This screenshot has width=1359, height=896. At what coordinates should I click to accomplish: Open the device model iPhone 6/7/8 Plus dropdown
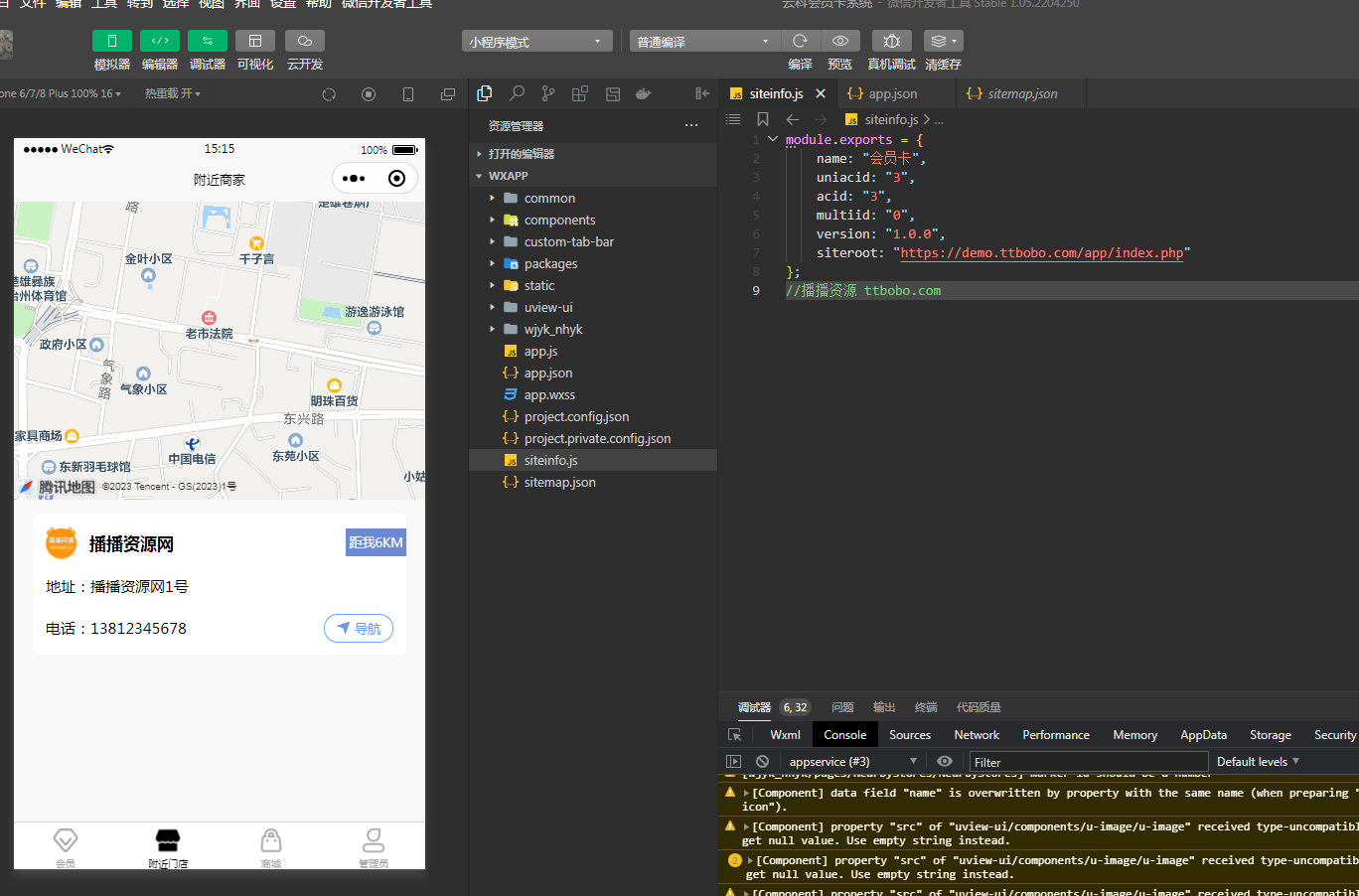click(60, 93)
